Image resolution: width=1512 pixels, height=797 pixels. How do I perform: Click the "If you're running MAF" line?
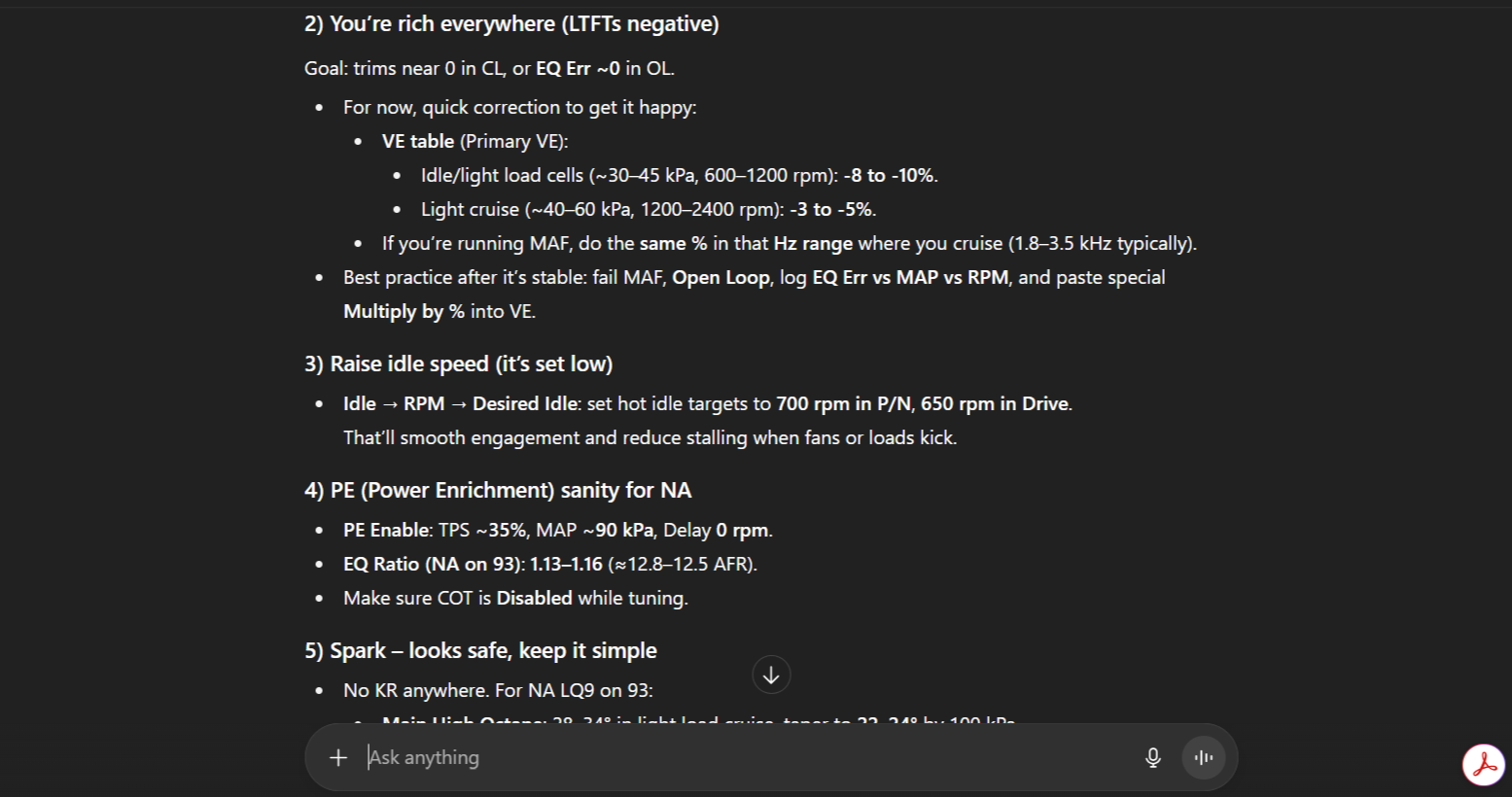pyautogui.click(x=789, y=244)
